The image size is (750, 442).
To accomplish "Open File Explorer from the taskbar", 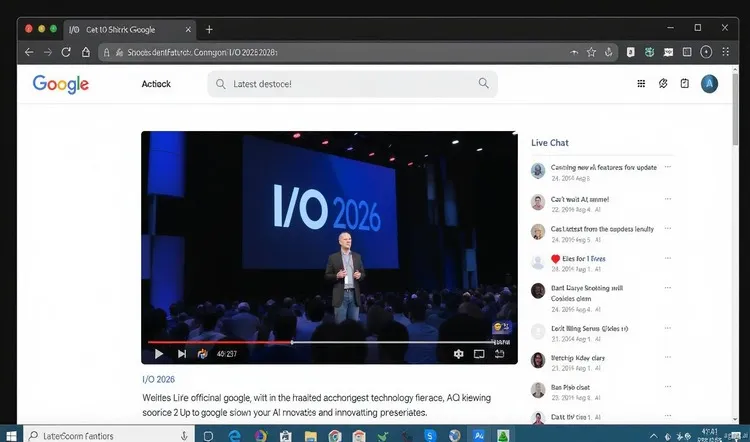I will 311,436.
